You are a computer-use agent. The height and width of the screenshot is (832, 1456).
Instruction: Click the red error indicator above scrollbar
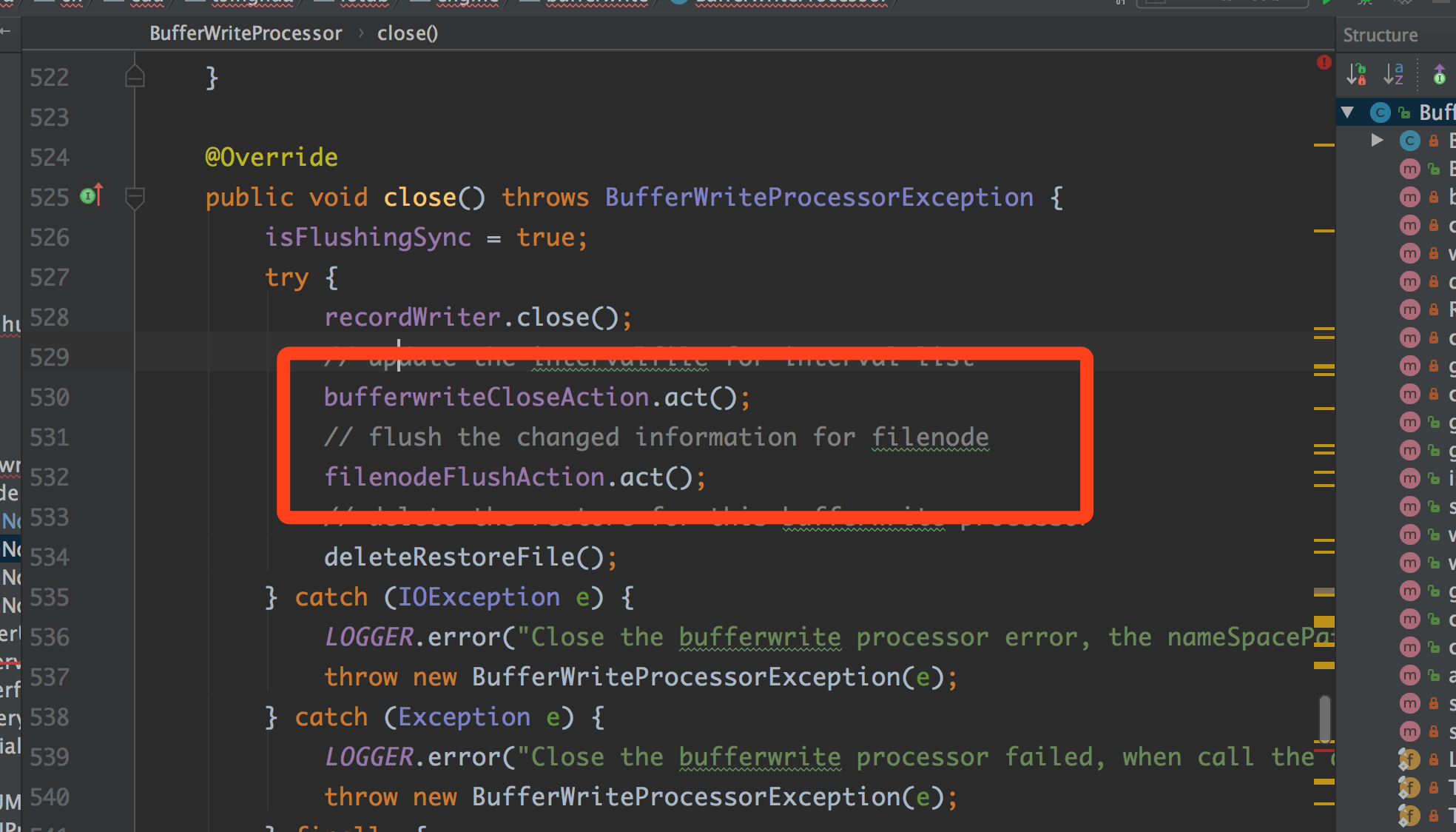coord(1324,62)
